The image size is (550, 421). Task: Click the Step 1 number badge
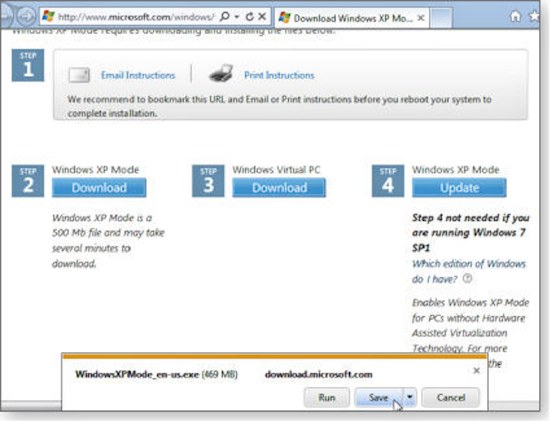coord(28,65)
